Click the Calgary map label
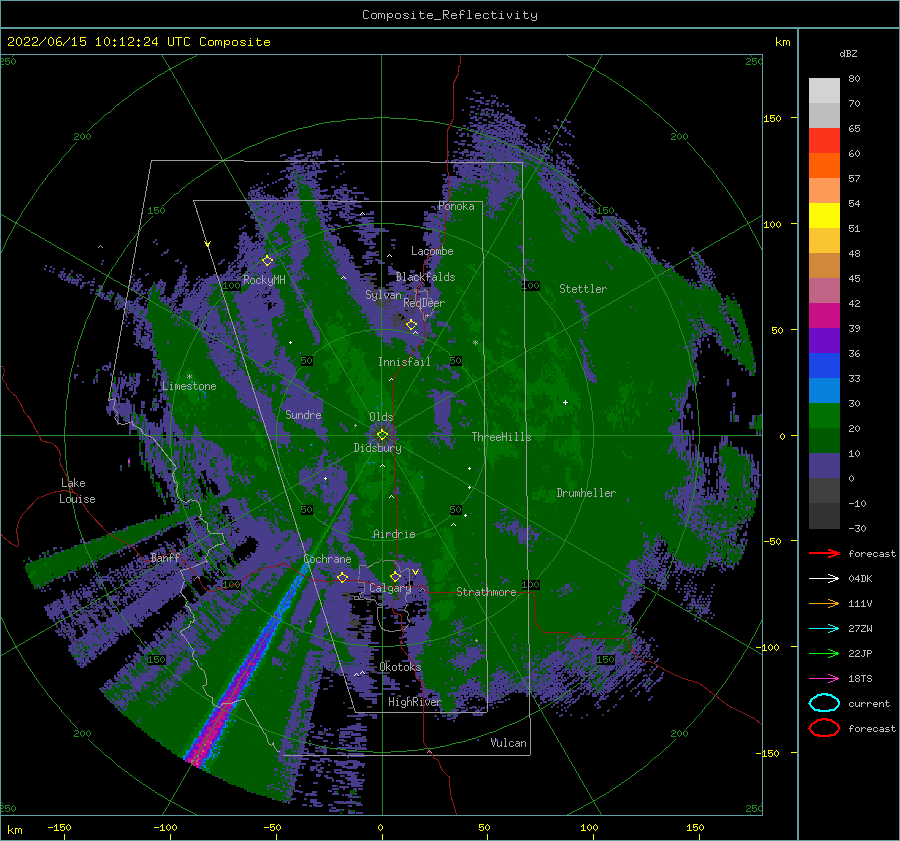The height and width of the screenshot is (841, 900). [390, 588]
